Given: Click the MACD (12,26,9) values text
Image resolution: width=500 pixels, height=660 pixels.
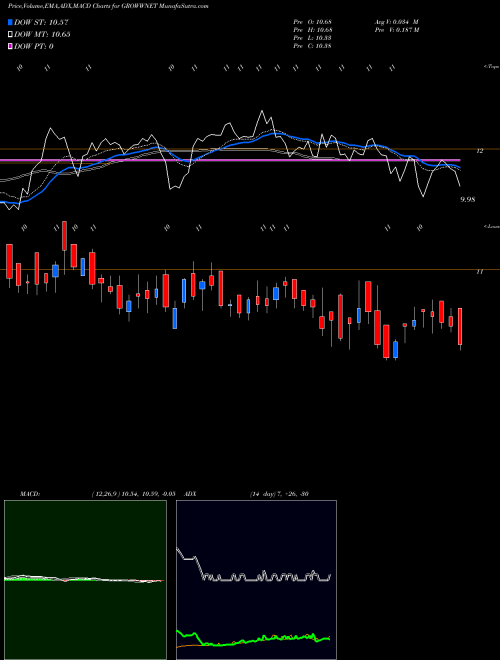Looking at the screenshot, I should pos(133,494).
